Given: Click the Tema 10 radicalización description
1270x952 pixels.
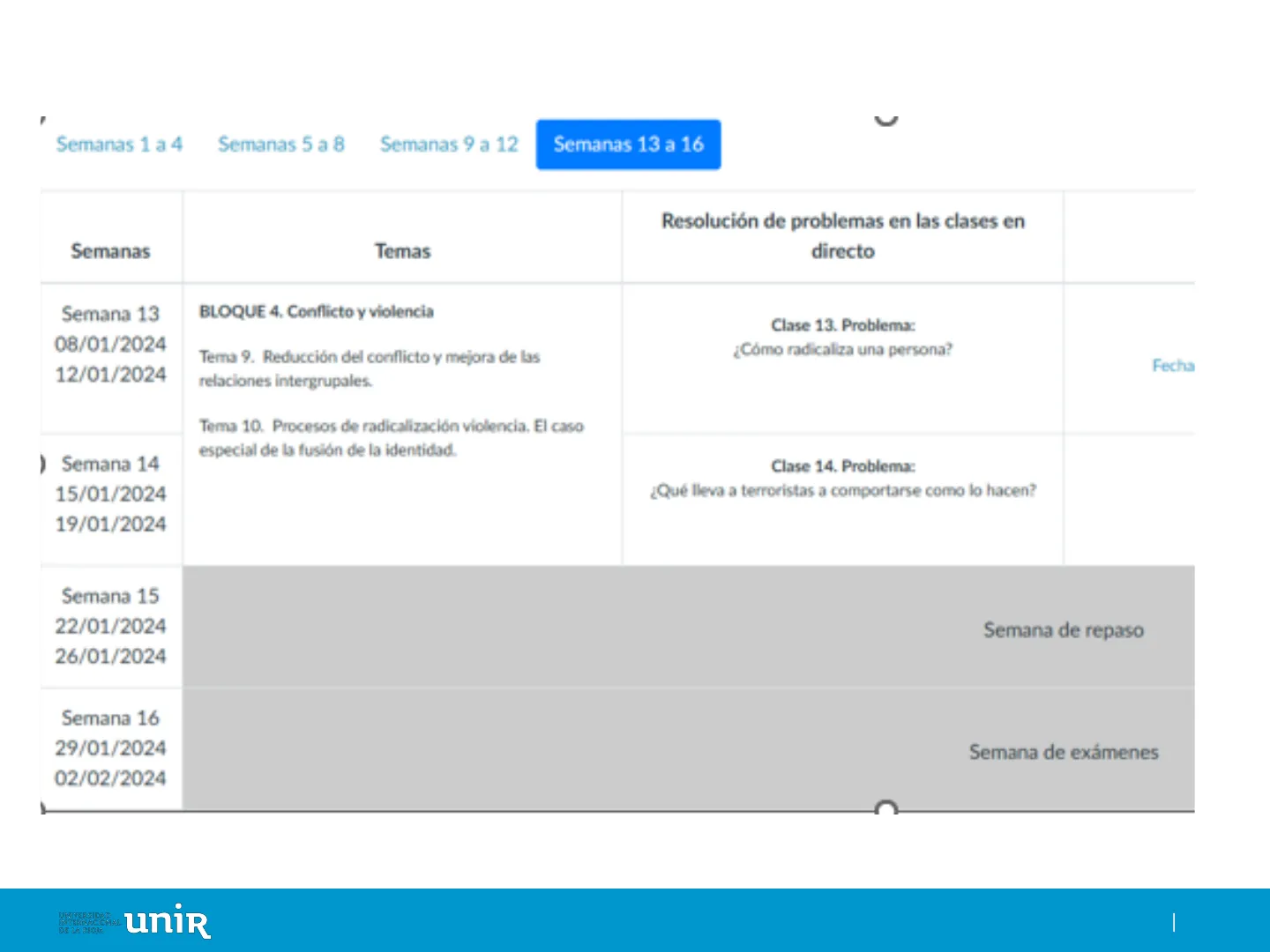Looking at the screenshot, I should click(x=391, y=438).
